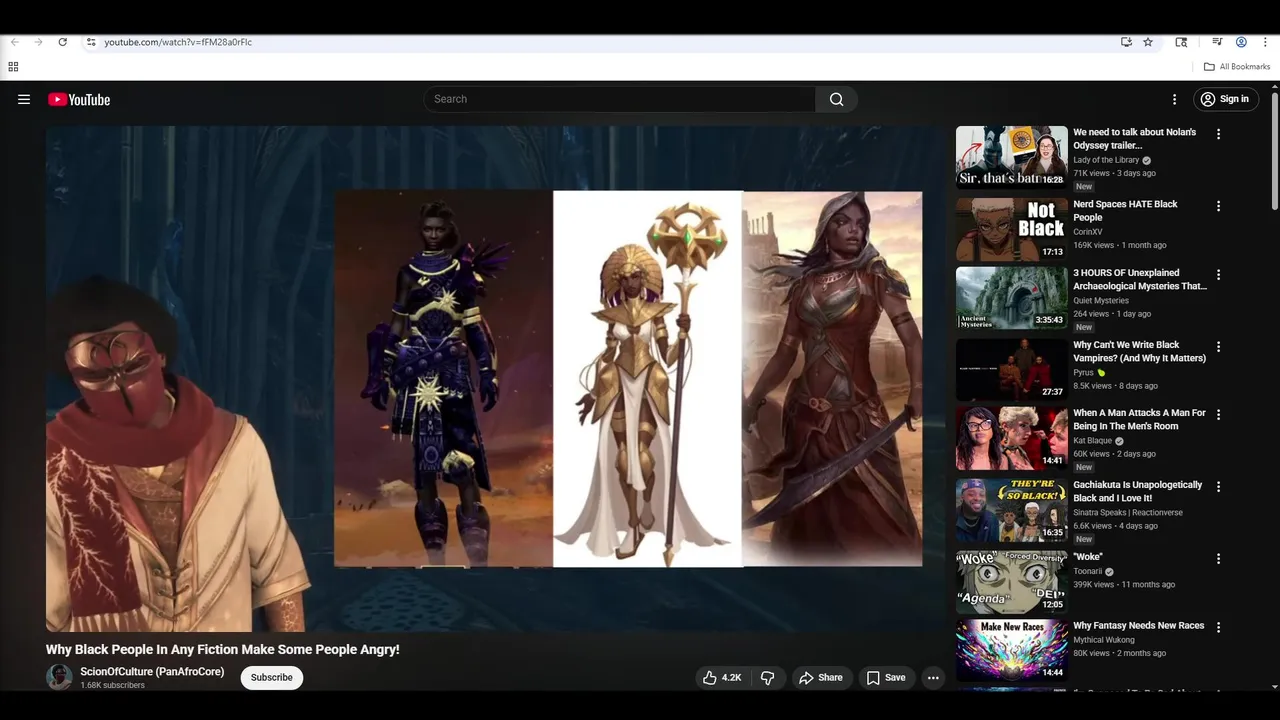Open Mythical Wukong channel name
Viewport: 1280px width, 720px height.
(x=1104, y=640)
